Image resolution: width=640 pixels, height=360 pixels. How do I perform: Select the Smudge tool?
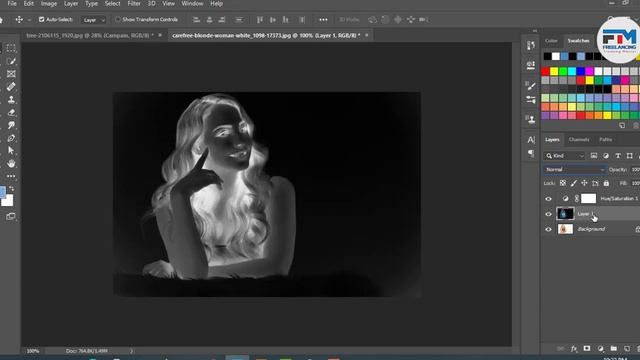11,125
